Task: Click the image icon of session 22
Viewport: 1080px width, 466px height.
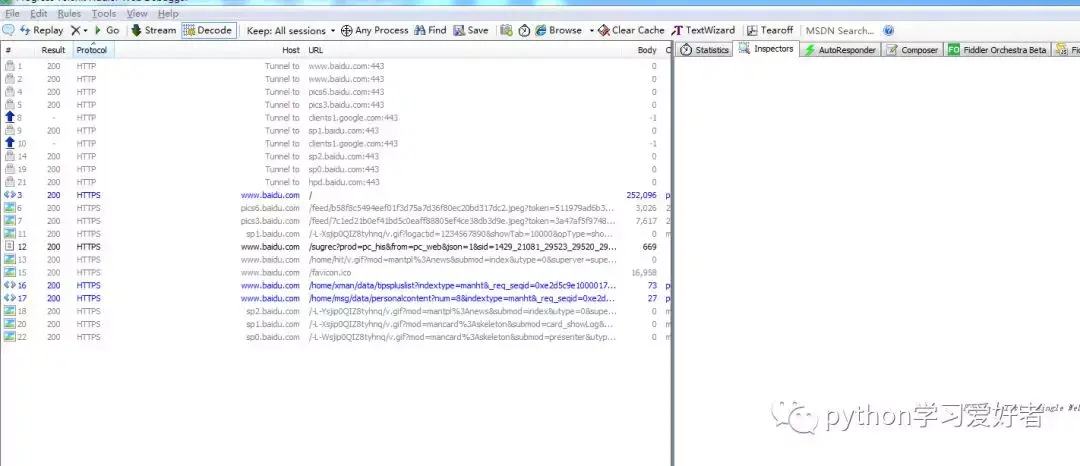Action: click(10, 337)
